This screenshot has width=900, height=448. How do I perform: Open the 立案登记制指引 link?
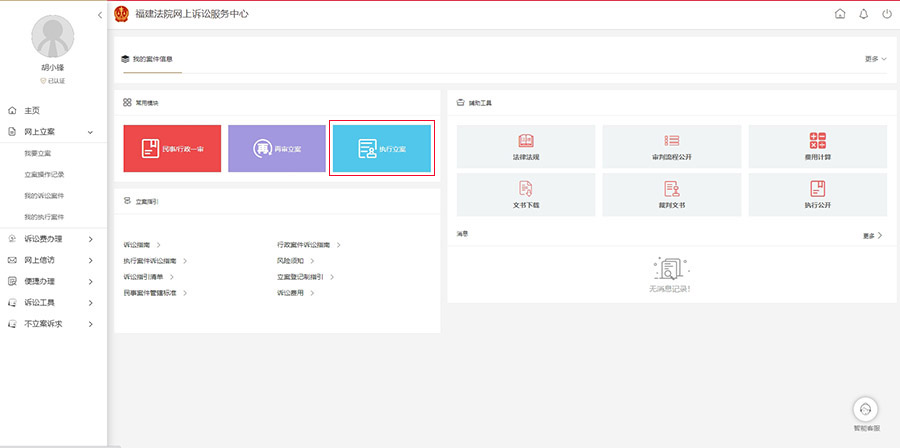point(300,276)
